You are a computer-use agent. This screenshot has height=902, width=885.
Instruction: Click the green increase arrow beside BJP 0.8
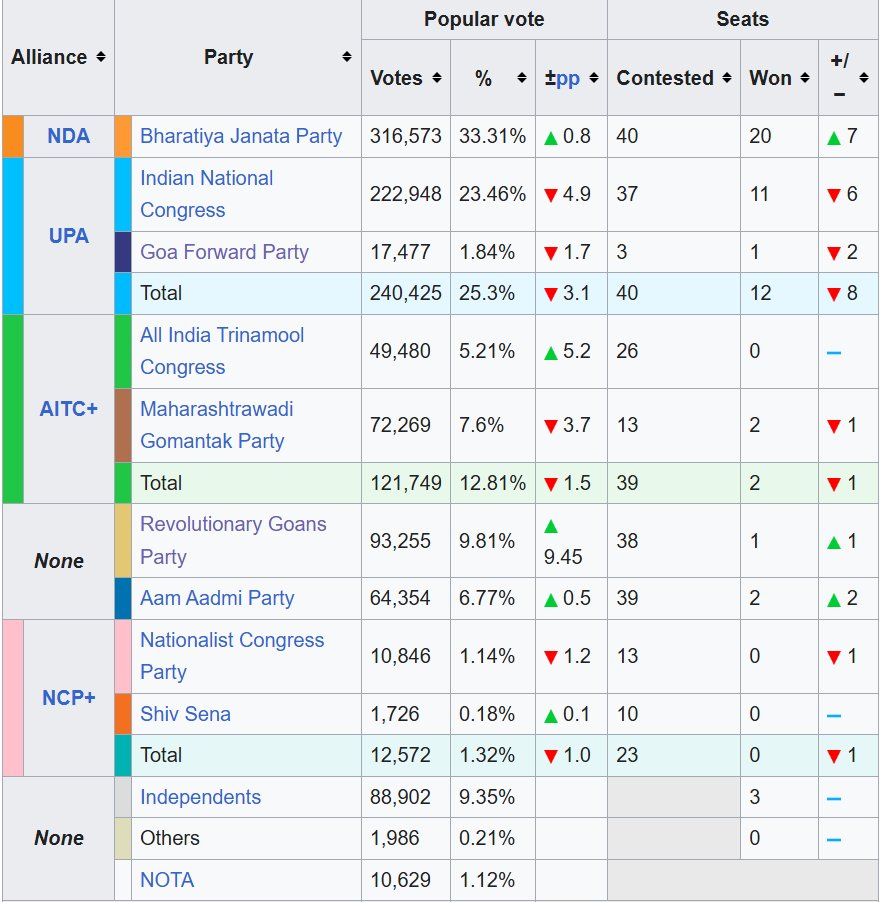(551, 138)
